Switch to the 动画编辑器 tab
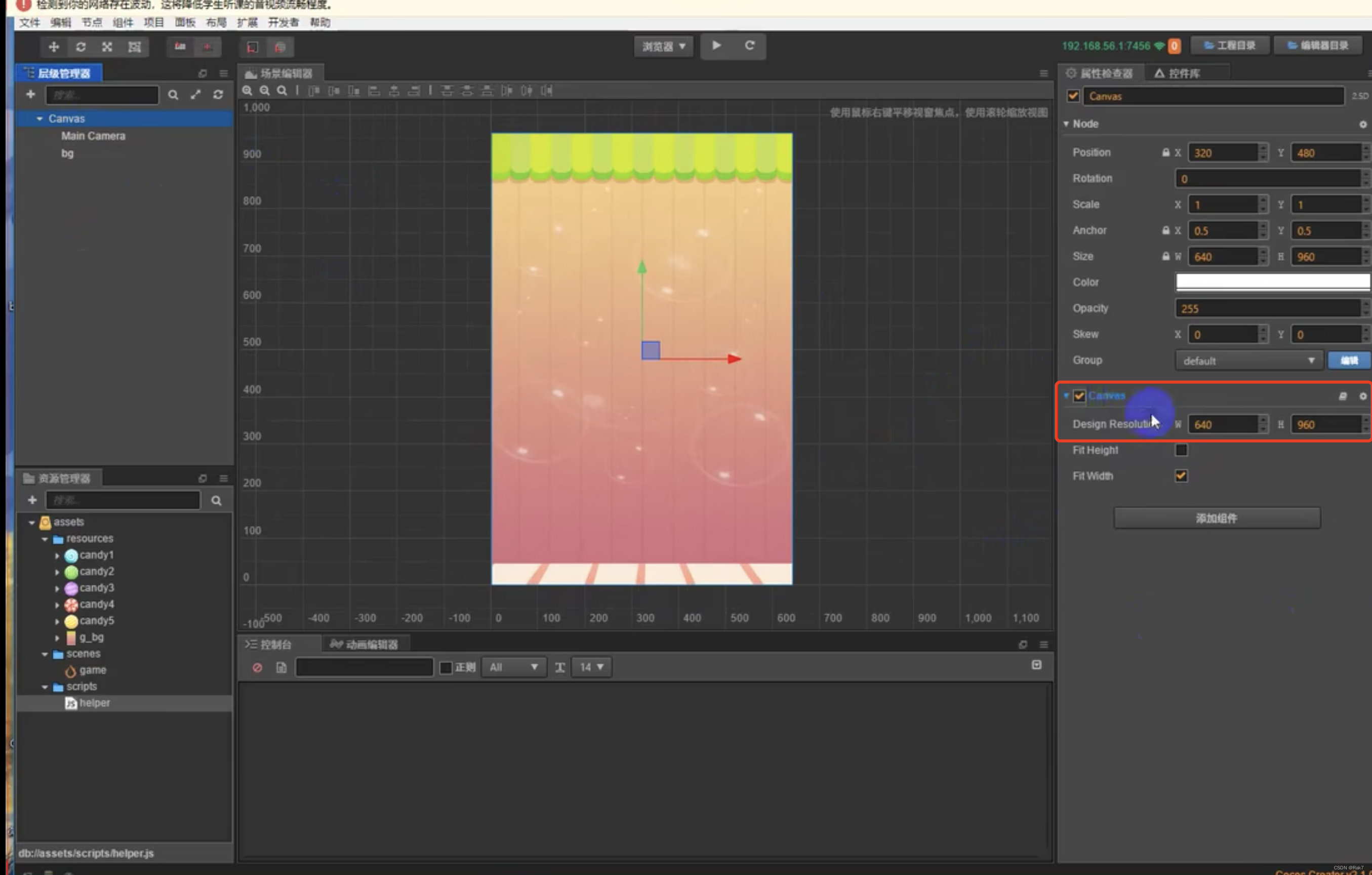Screen dimensions: 1372x875 click(365, 644)
